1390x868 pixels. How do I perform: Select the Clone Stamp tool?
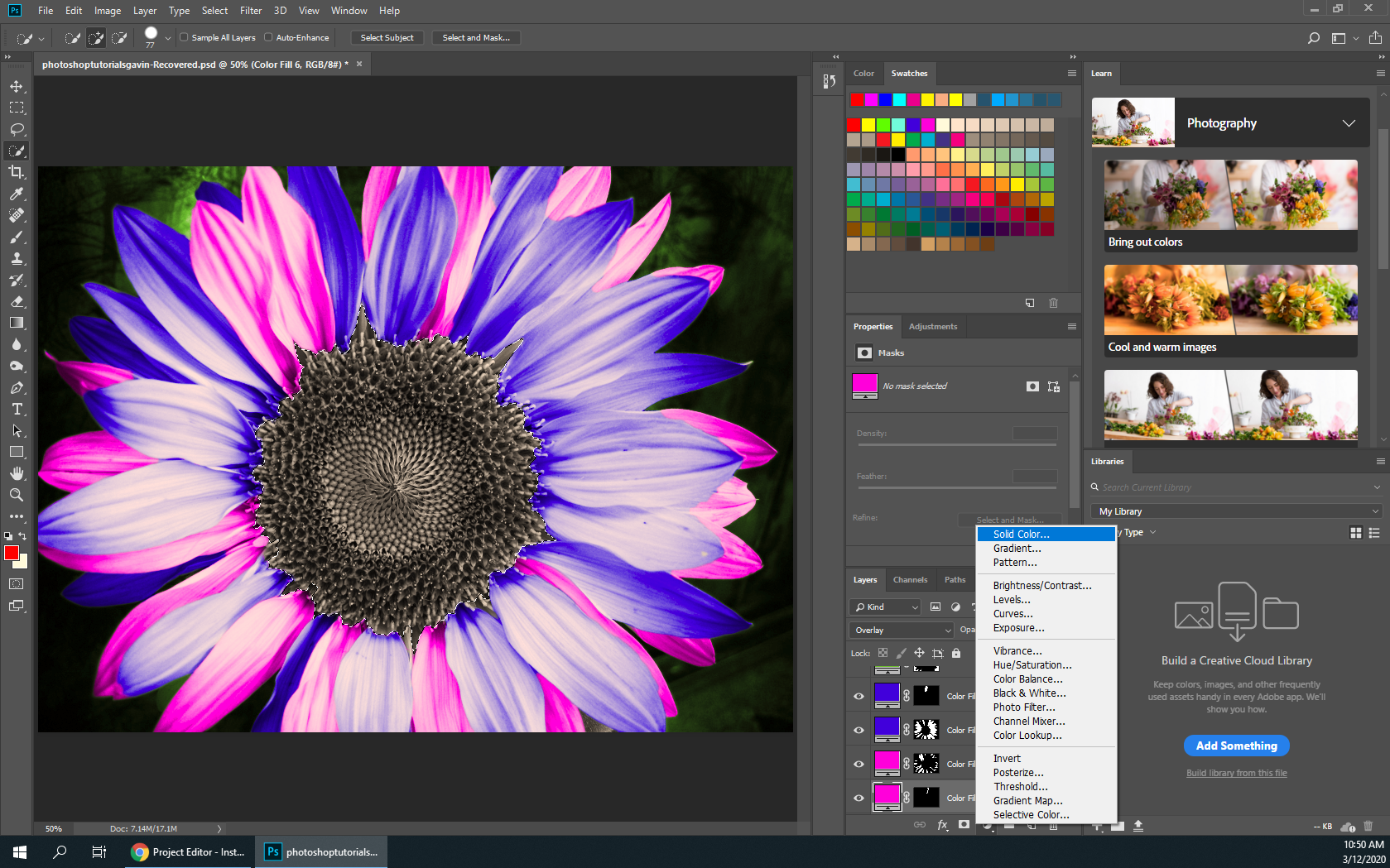pyautogui.click(x=17, y=258)
